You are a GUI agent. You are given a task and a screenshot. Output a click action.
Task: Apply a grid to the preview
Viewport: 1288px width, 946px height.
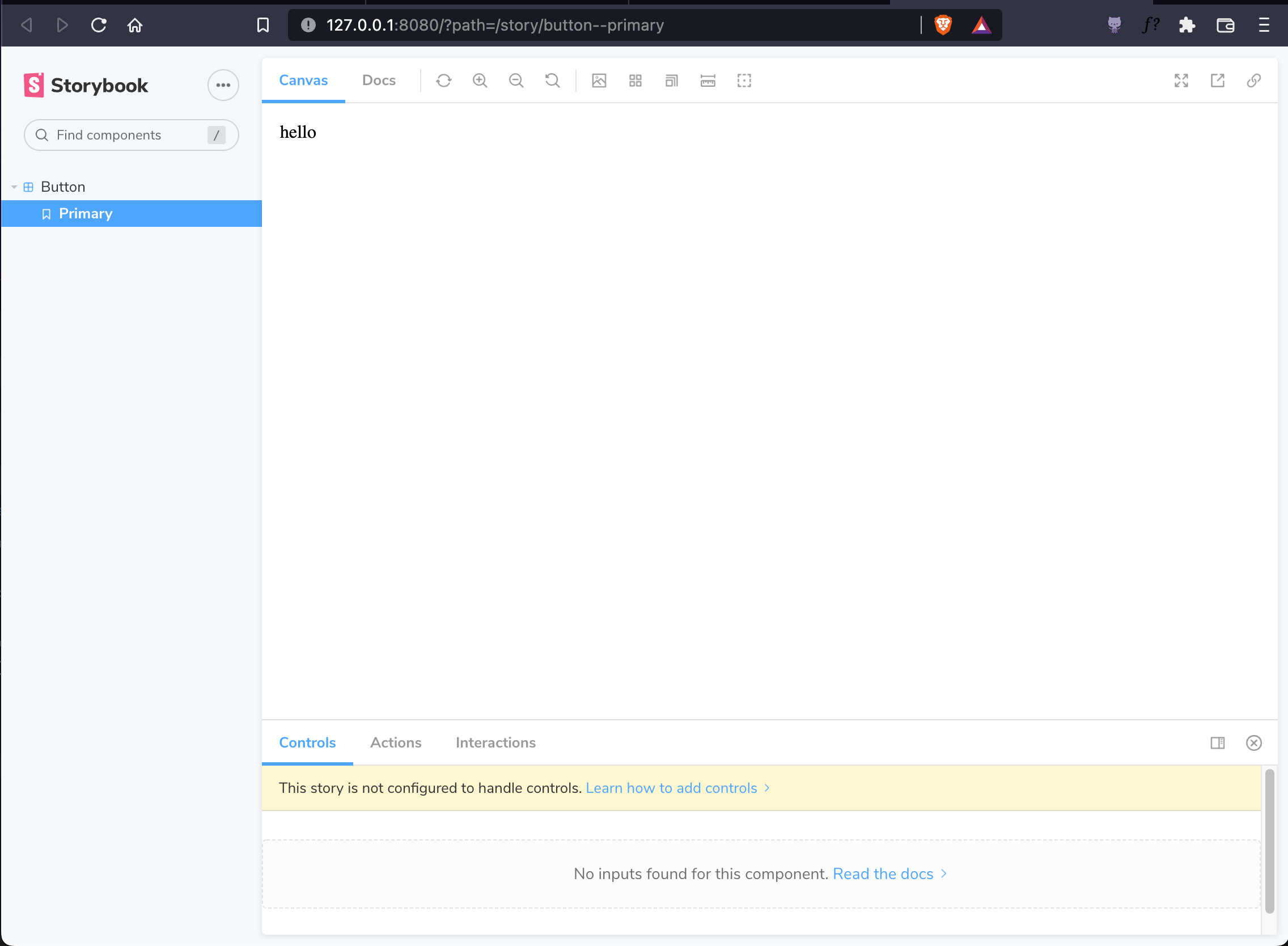(x=635, y=80)
